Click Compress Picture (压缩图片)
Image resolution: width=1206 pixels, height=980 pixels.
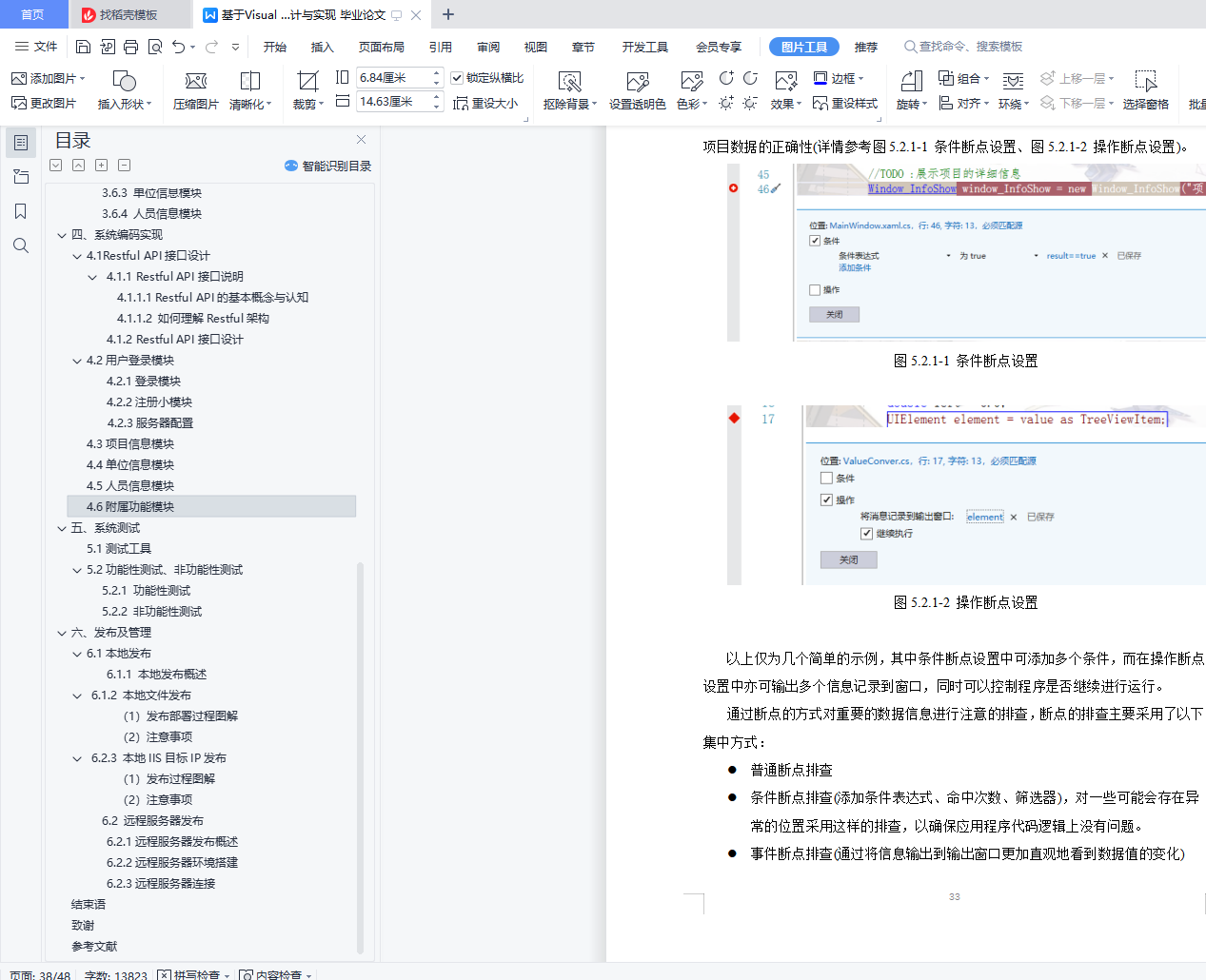click(195, 90)
